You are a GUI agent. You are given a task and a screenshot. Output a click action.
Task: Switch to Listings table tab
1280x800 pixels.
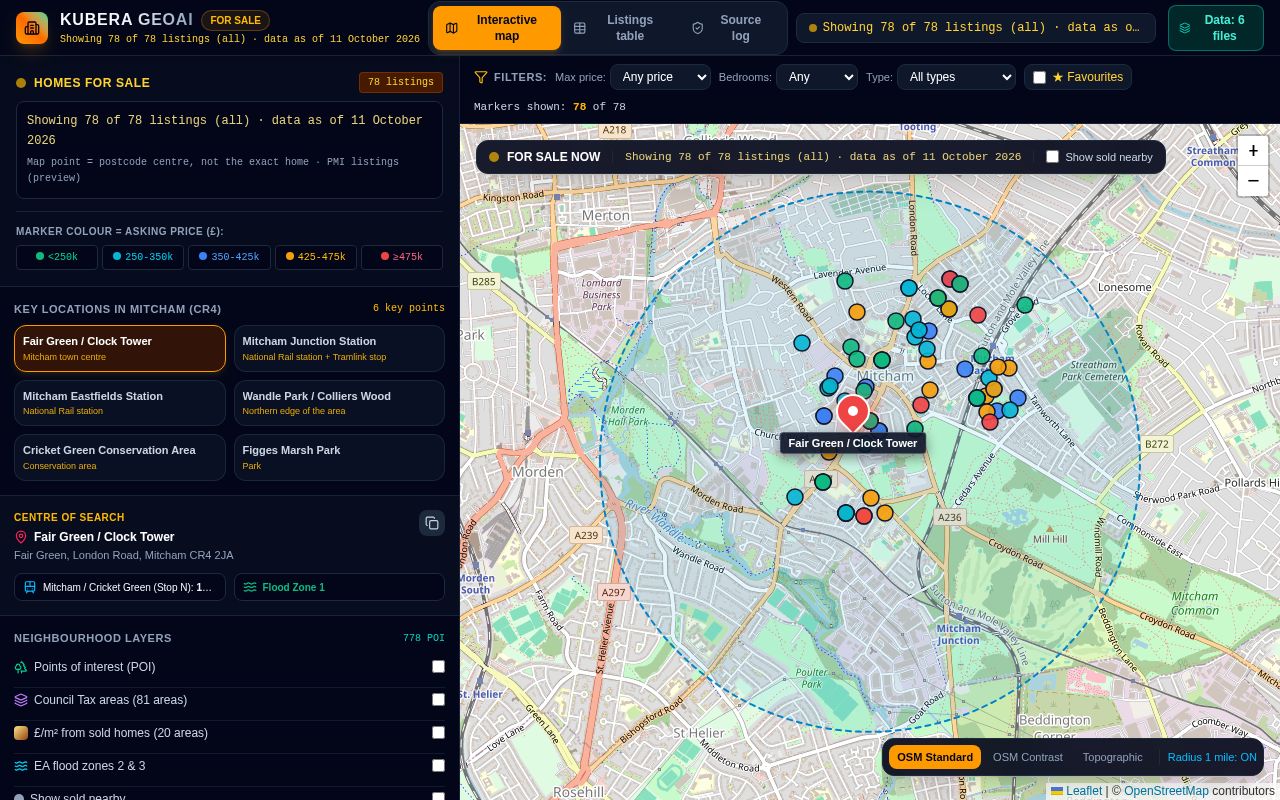pos(620,28)
